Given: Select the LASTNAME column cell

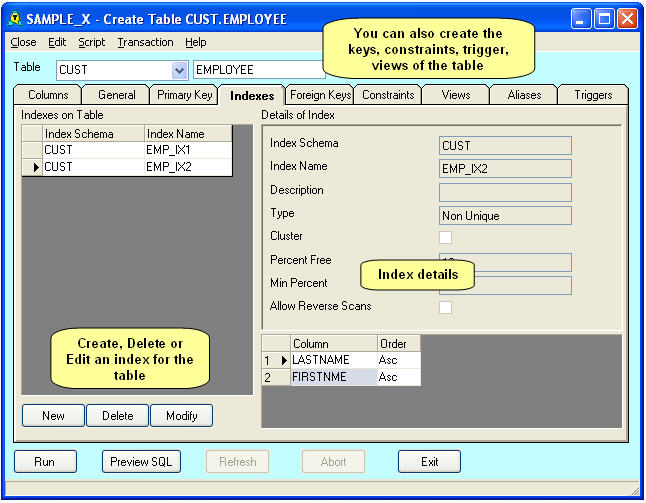Looking at the screenshot, I should [334, 360].
